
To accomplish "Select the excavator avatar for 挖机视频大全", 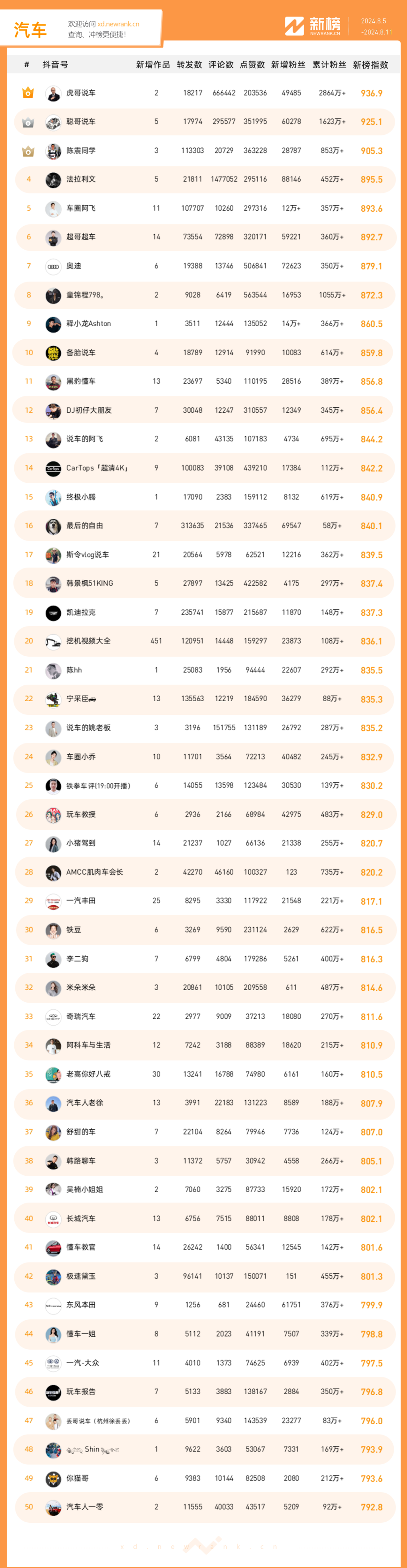I will (54, 642).
